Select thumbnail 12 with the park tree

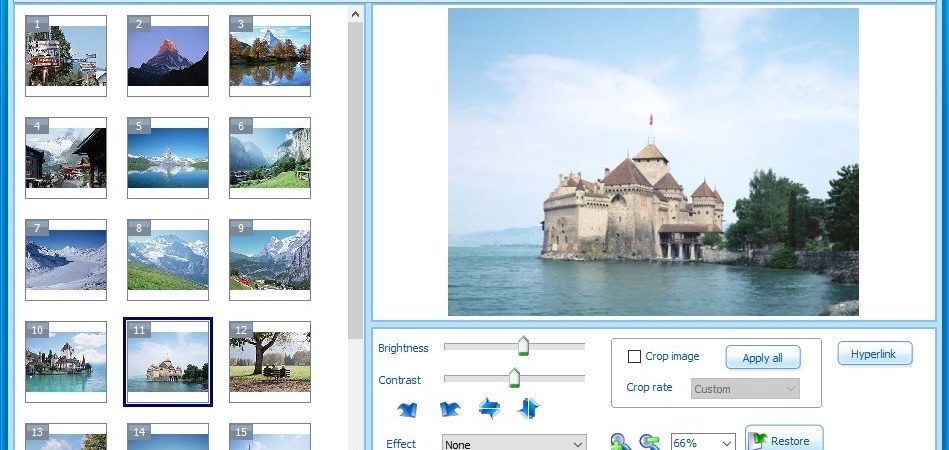[x=270, y=362]
